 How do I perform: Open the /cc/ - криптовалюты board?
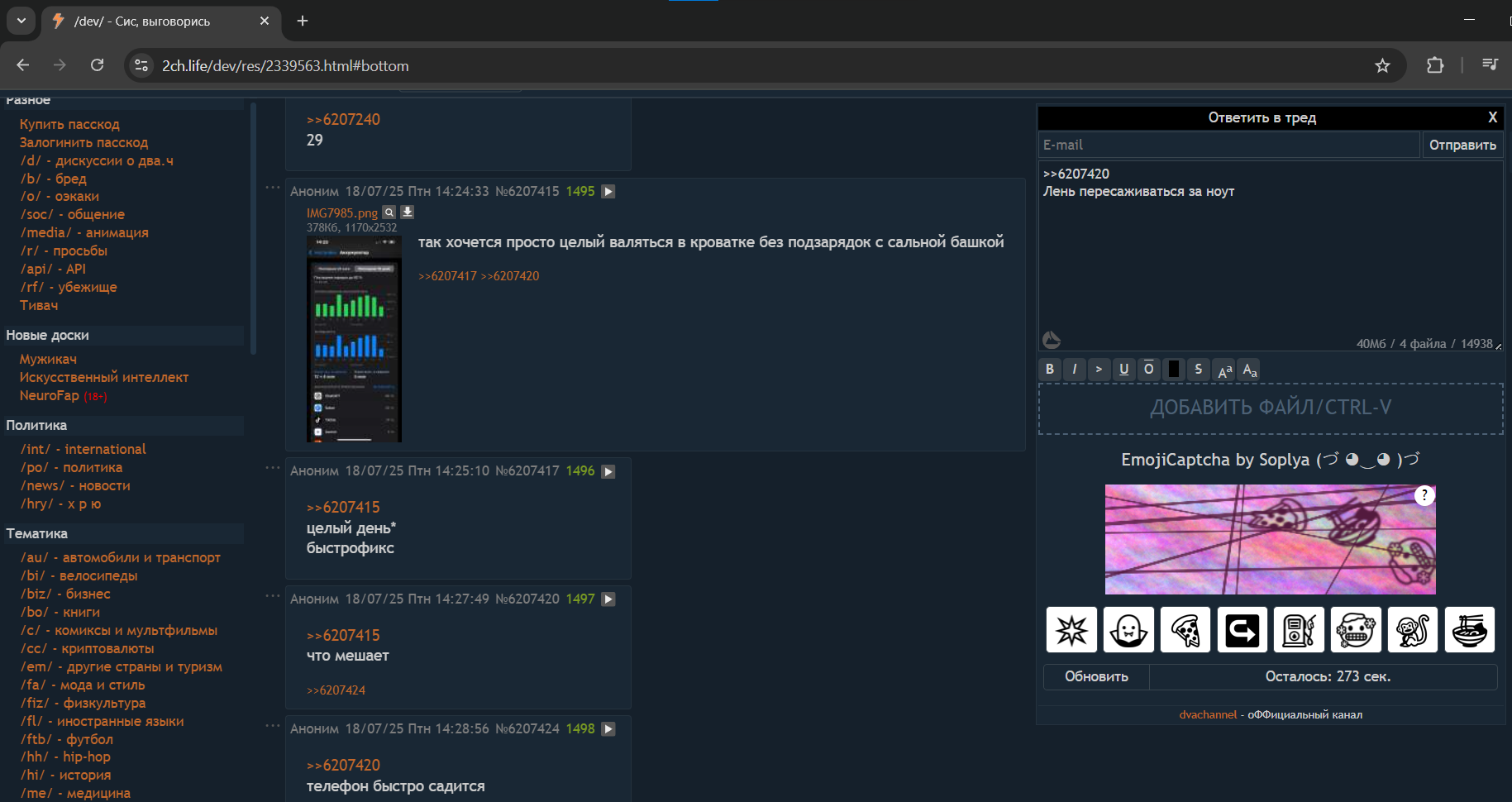point(88,648)
